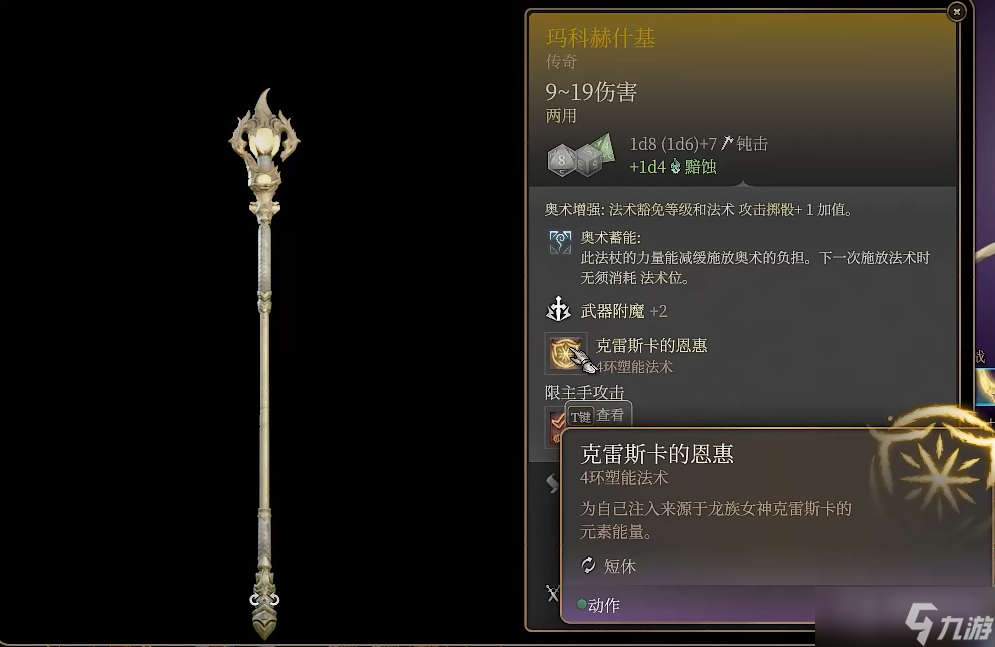Click the red main-hand attack icon

tap(555, 425)
